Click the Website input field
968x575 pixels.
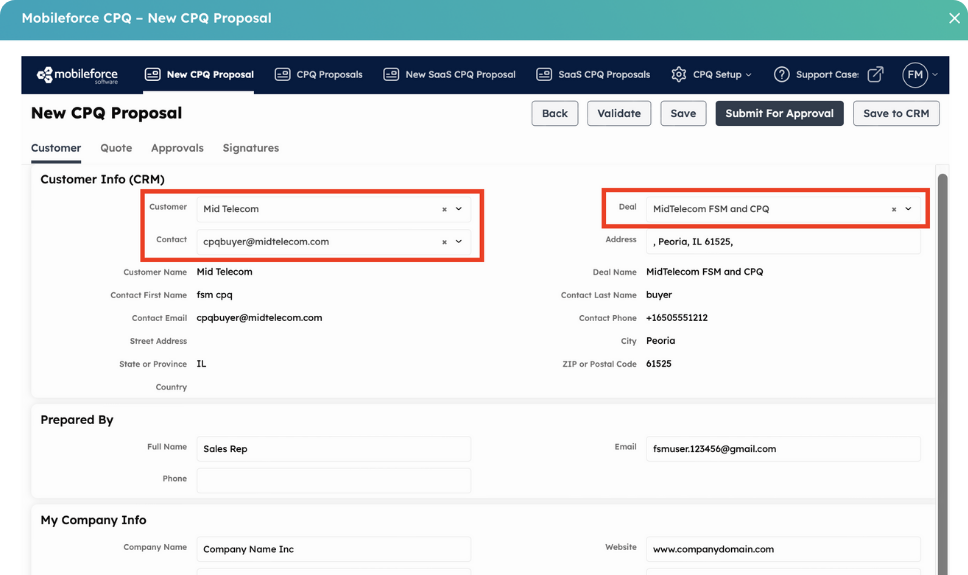pos(783,549)
